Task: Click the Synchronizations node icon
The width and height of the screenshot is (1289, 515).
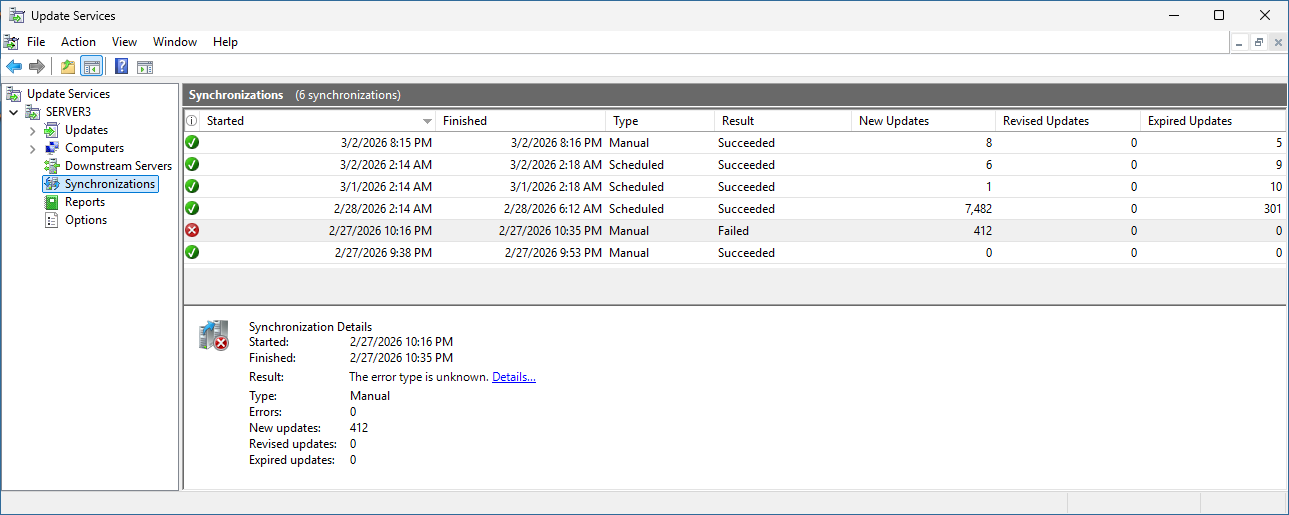Action: tap(52, 184)
